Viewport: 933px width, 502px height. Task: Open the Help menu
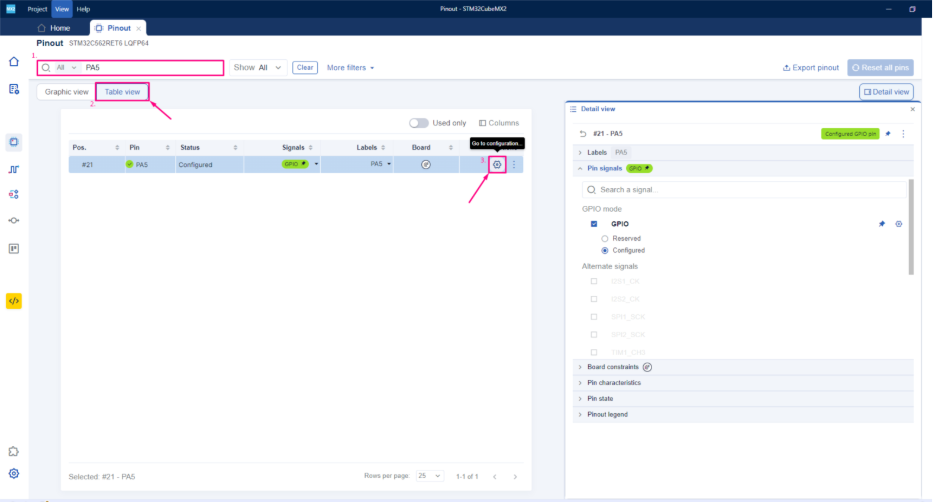click(x=83, y=9)
